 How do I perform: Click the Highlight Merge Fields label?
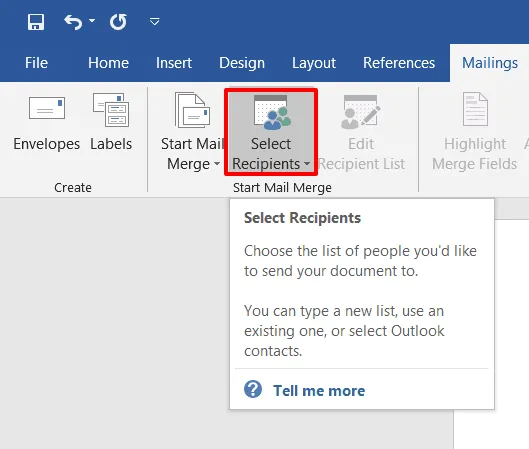pyautogui.click(x=475, y=154)
